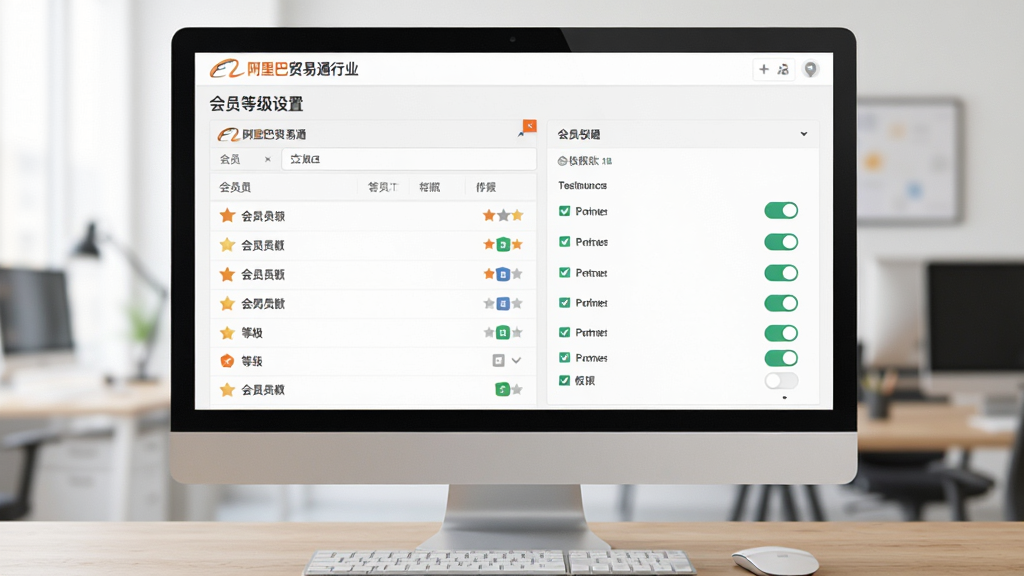Click the orange corner flag on the left panel

click(x=529, y=125)
